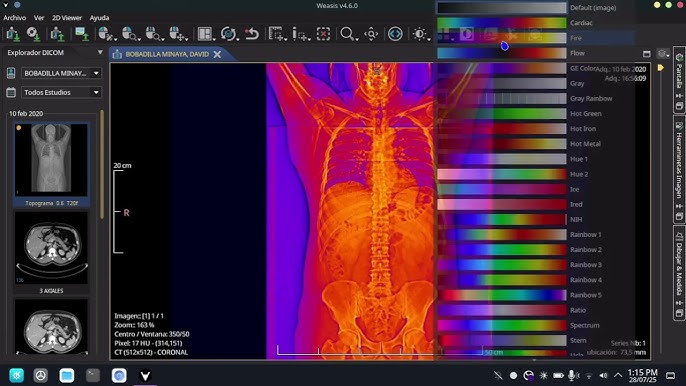Viewport: 686px width, 386px height.
Task: Choose the Flow color LUT
Action: click(x=536, y=53)
